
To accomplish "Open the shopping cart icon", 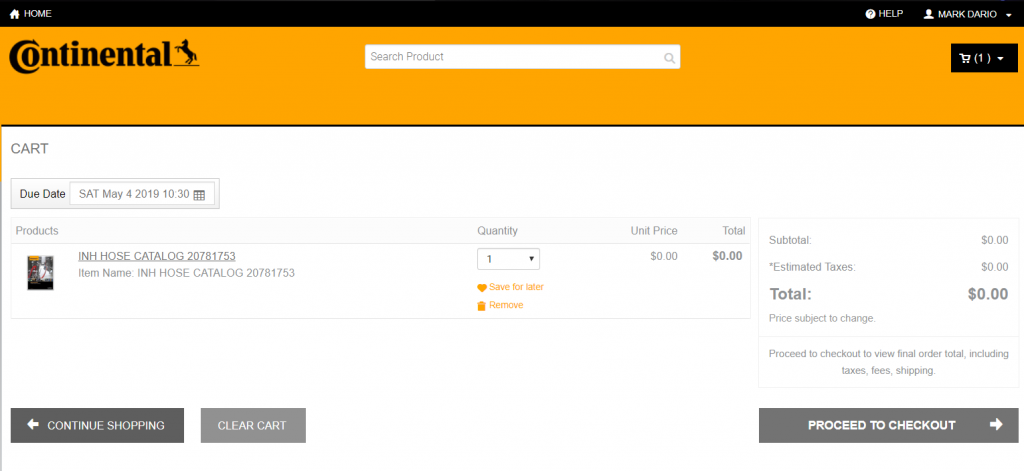I will tap(965, 58).
